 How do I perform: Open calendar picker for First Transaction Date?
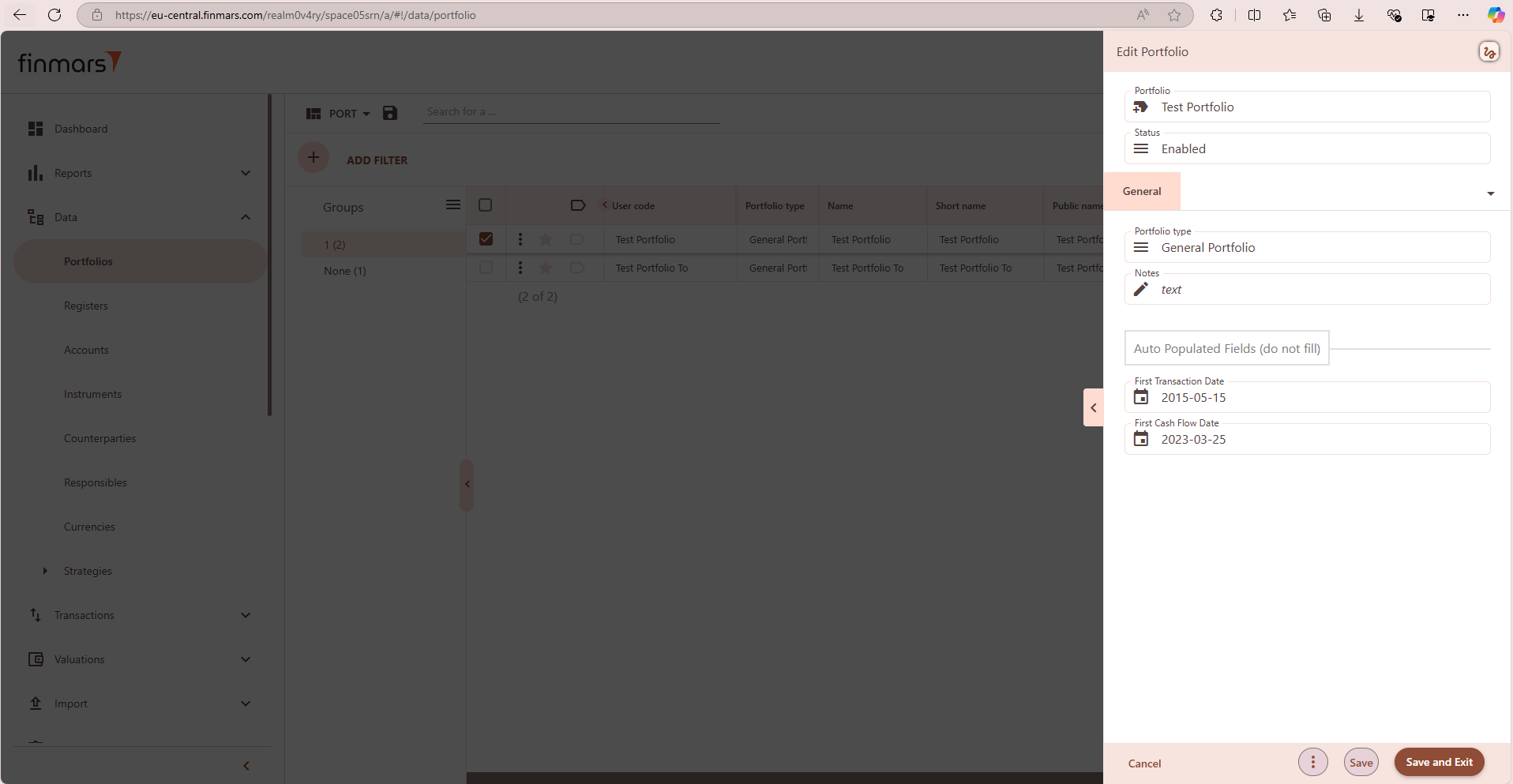click(x=1141, y=397)
